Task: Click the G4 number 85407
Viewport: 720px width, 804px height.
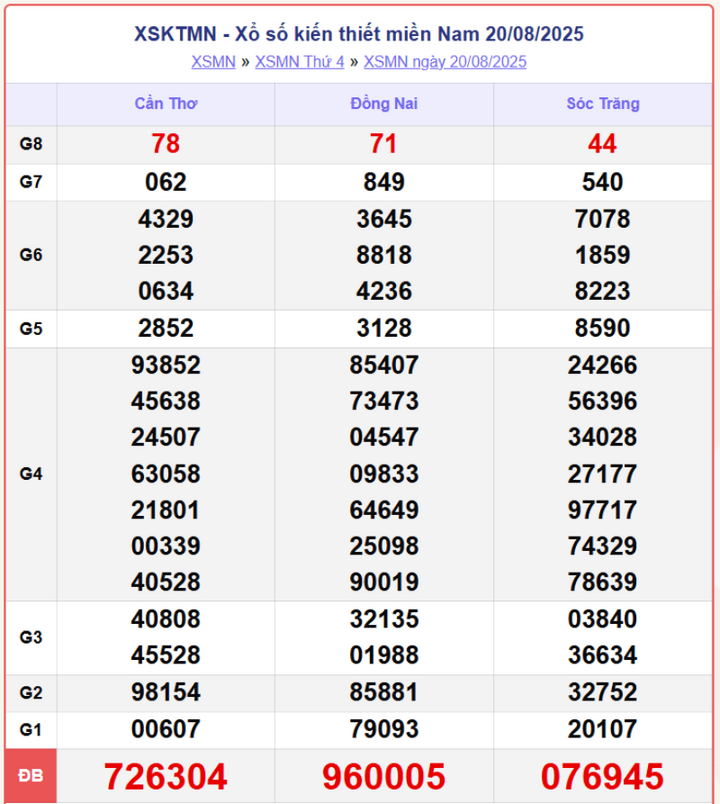Action: click(x=384, y=365)
